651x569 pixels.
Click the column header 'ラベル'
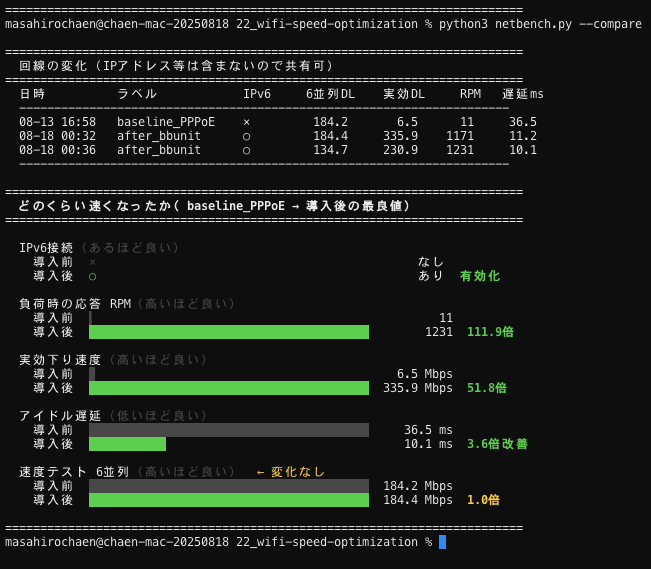point(137,94)
